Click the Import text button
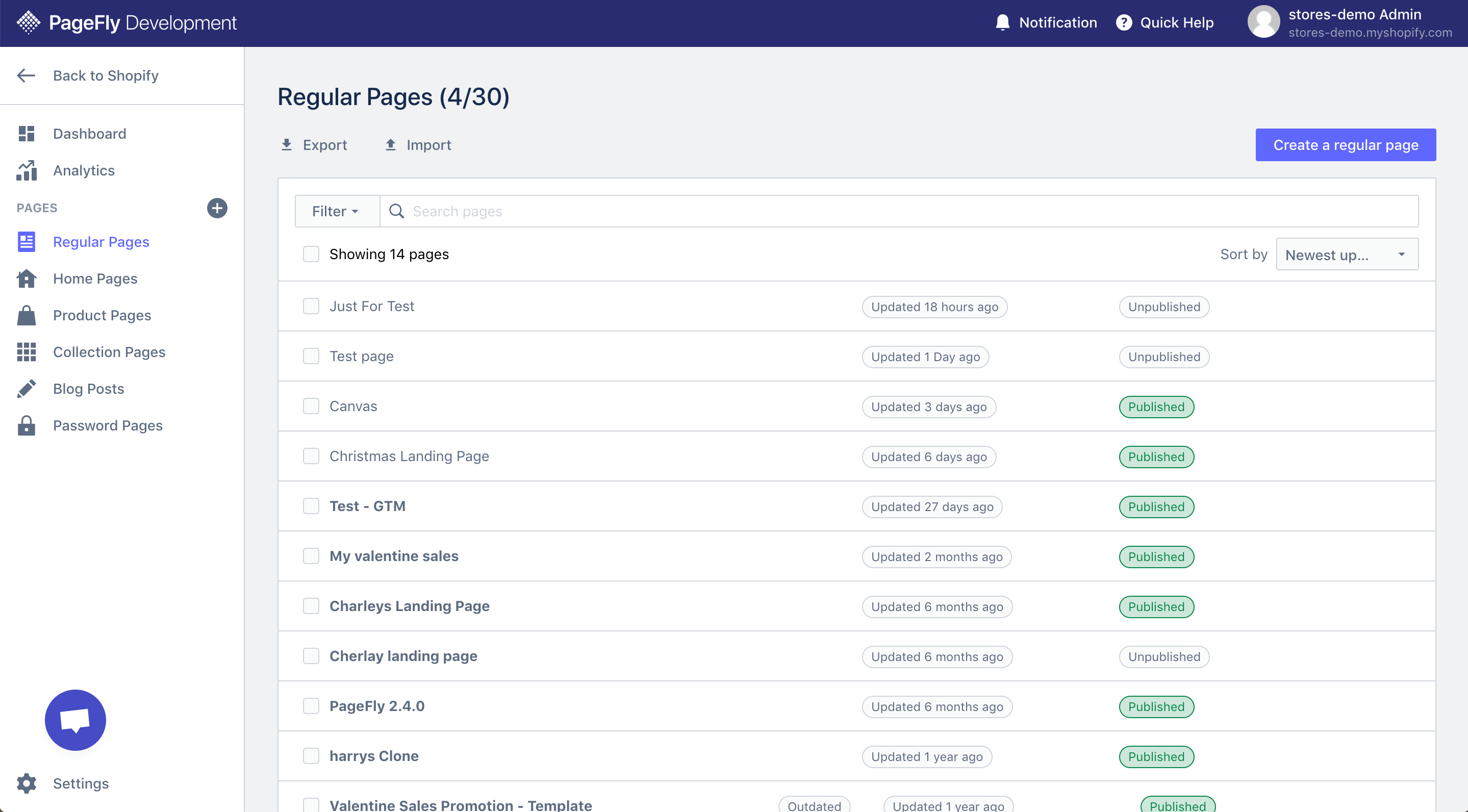The height and width of the screenshot is (812, 1468). click(428, 145)
